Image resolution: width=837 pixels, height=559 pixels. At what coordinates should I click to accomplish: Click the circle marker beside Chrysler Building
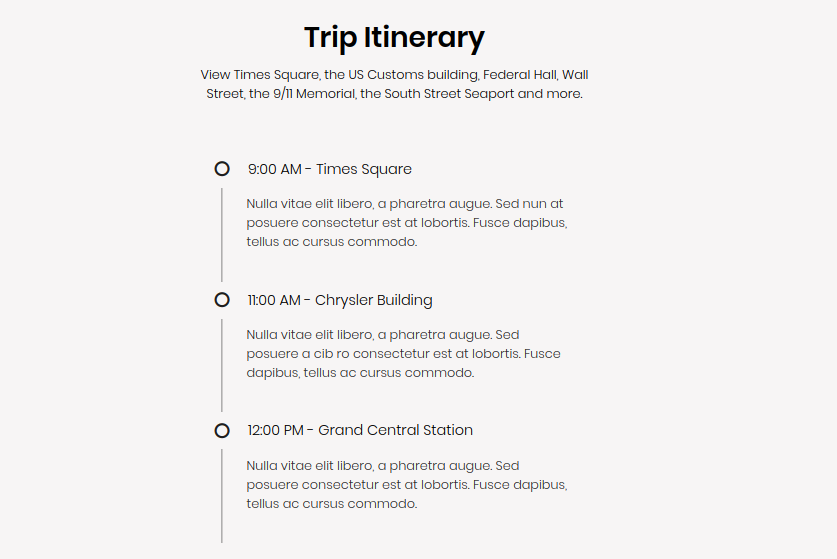(x=222, y=300)
